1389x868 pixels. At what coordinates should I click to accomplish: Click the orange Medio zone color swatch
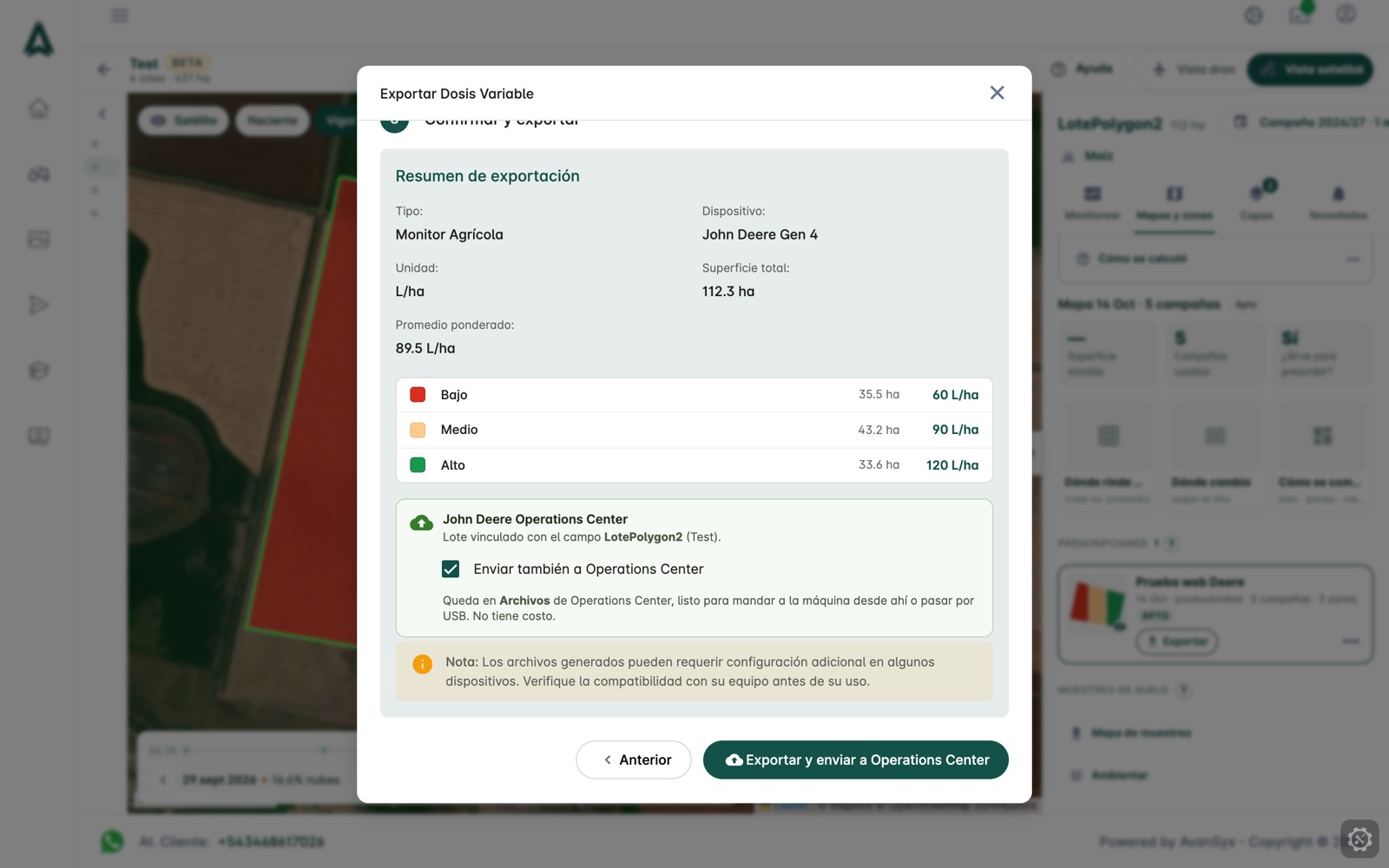[418, 430]
